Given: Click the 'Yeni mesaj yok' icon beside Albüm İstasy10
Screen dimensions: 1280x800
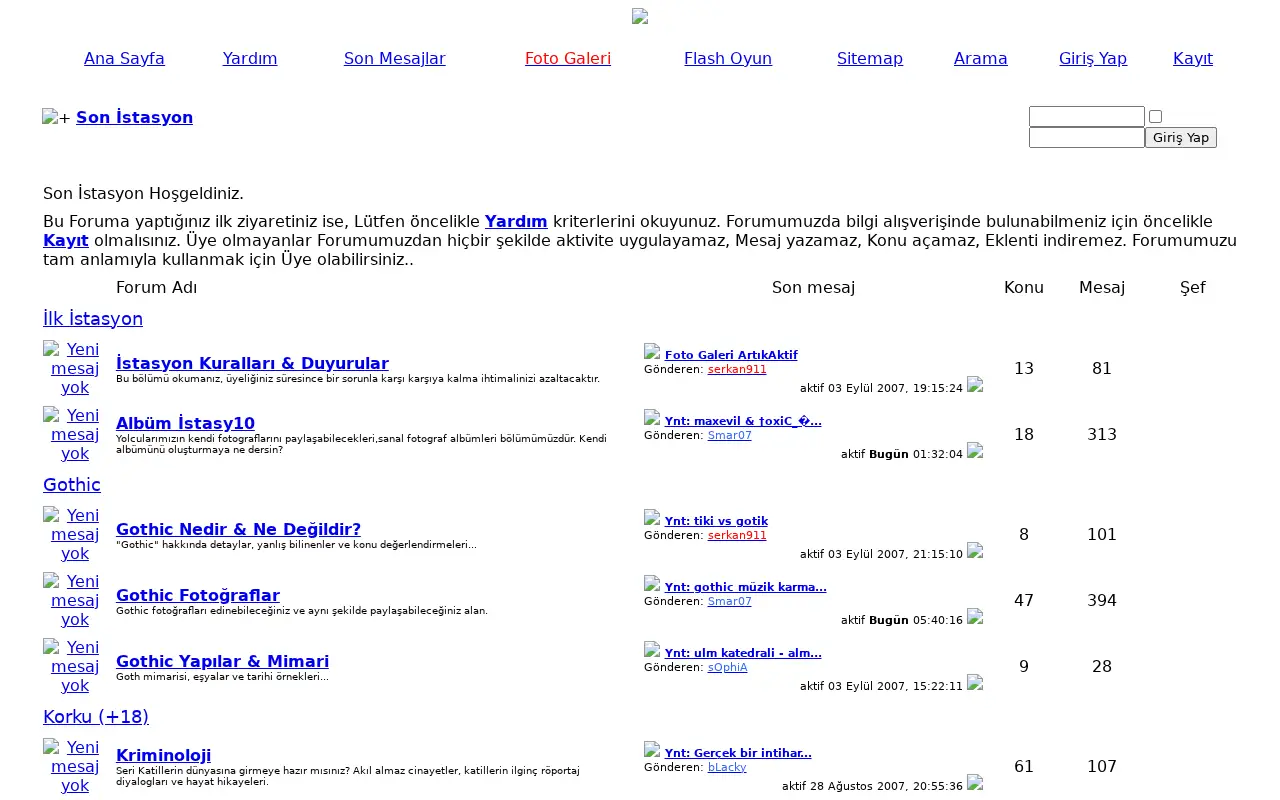Looking at the screenshot, I should tap(75, 434).
